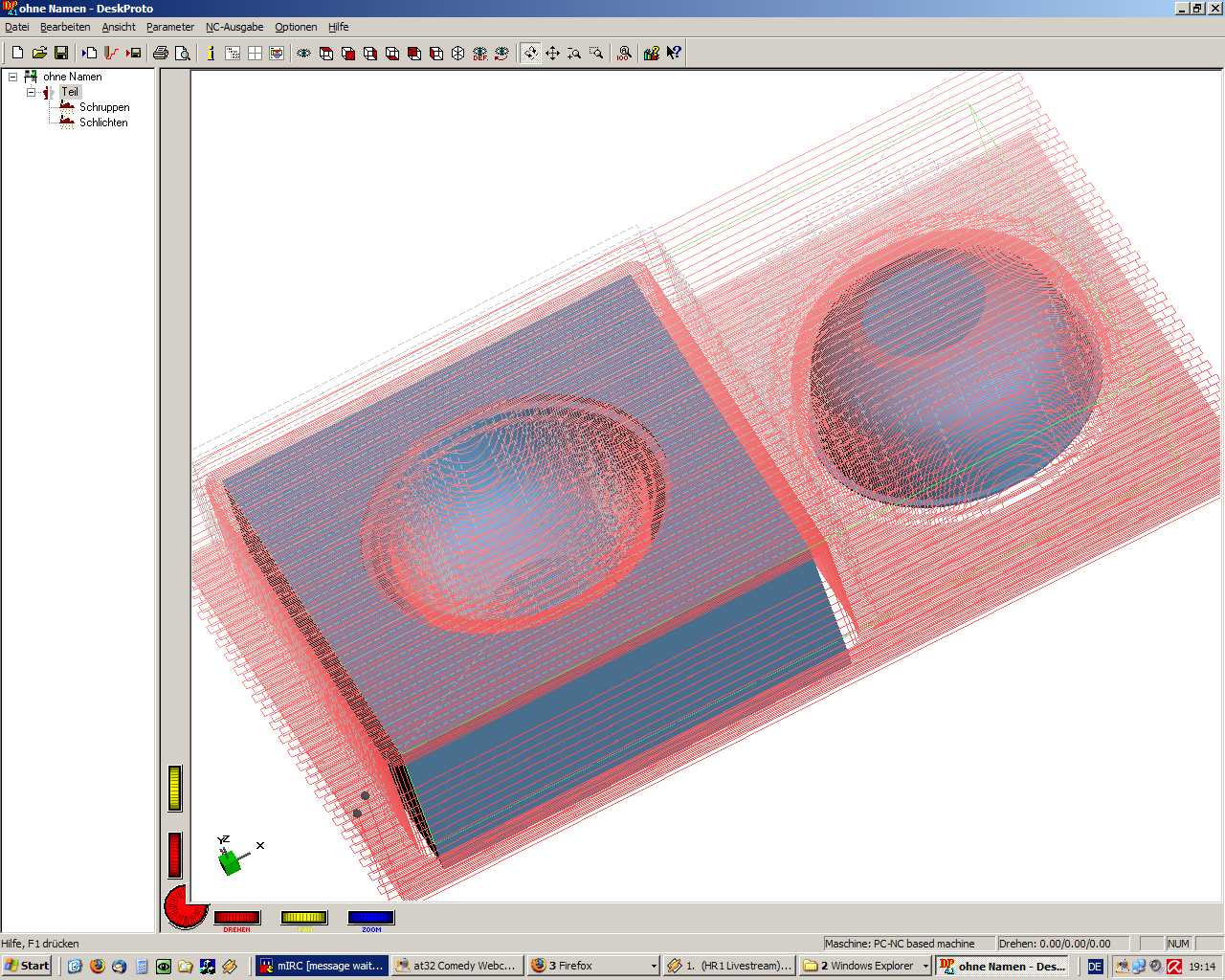Open the NC-Ausgabe menu
This screenshot has height=980, width=1225.
point(234,27)
